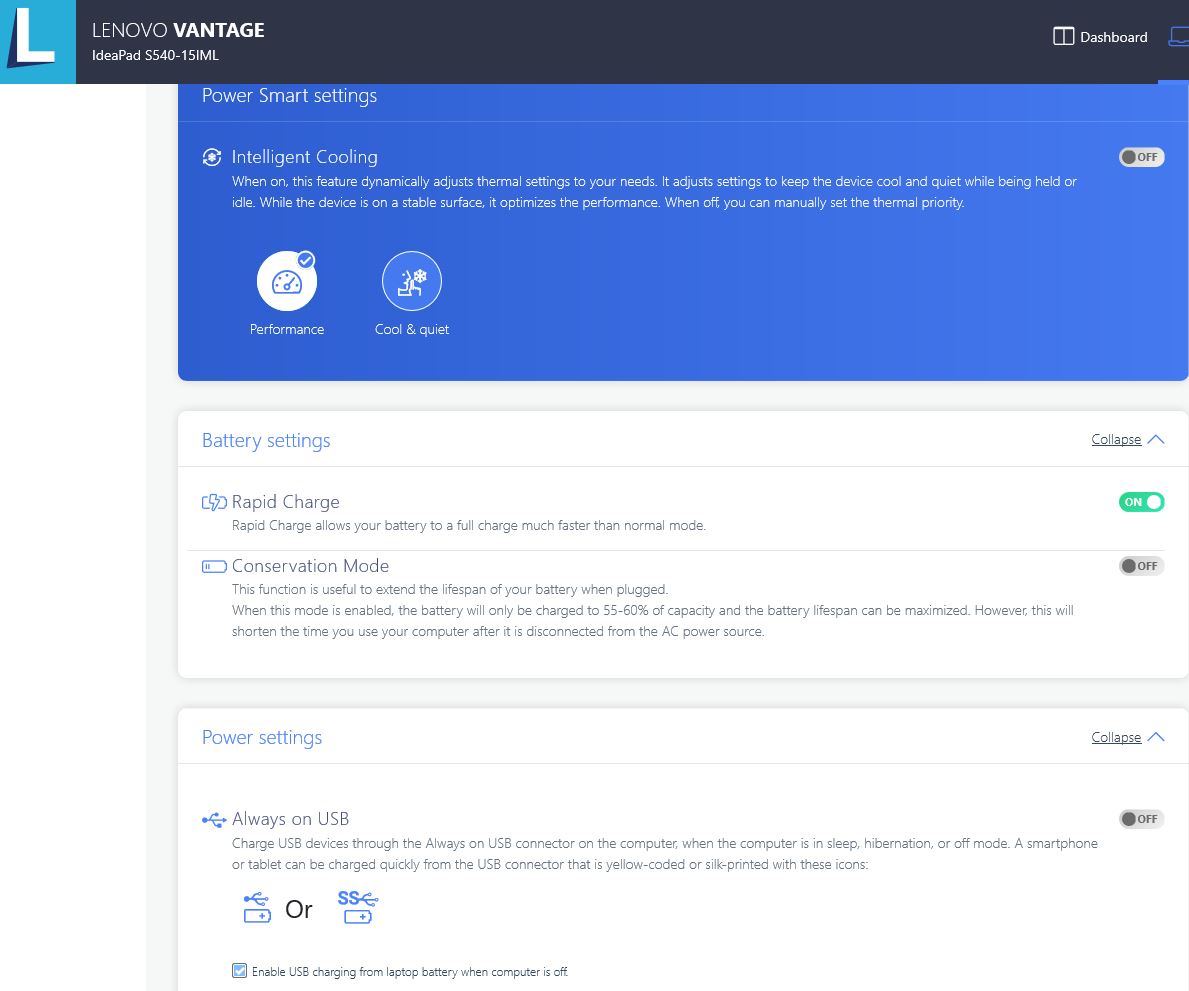Click the laptop device icon in header

(x=1178, y=37)
